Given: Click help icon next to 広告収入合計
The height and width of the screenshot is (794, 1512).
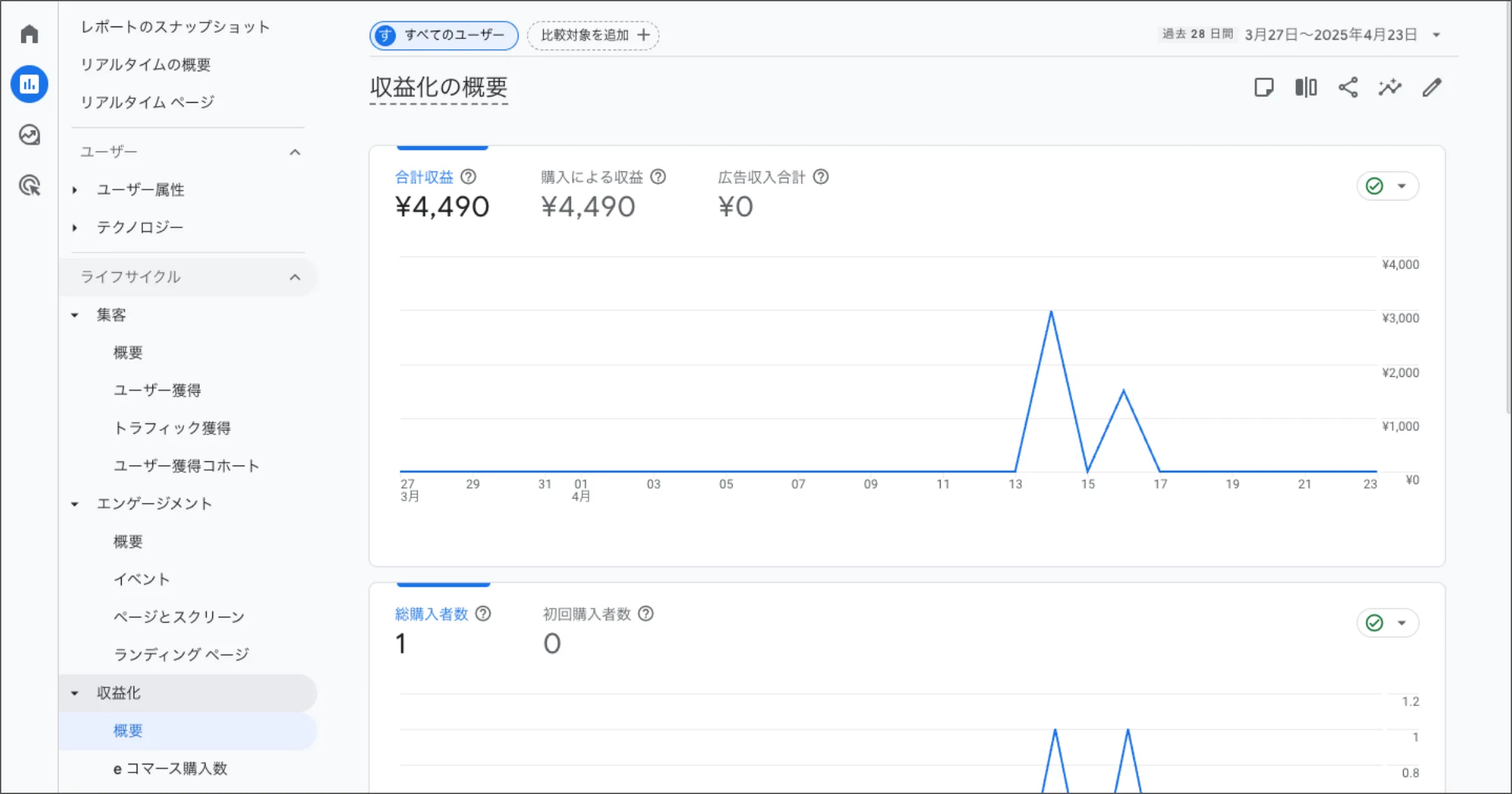Looking at the screenshot, I should pyautogui.click(x=821, y=177).
